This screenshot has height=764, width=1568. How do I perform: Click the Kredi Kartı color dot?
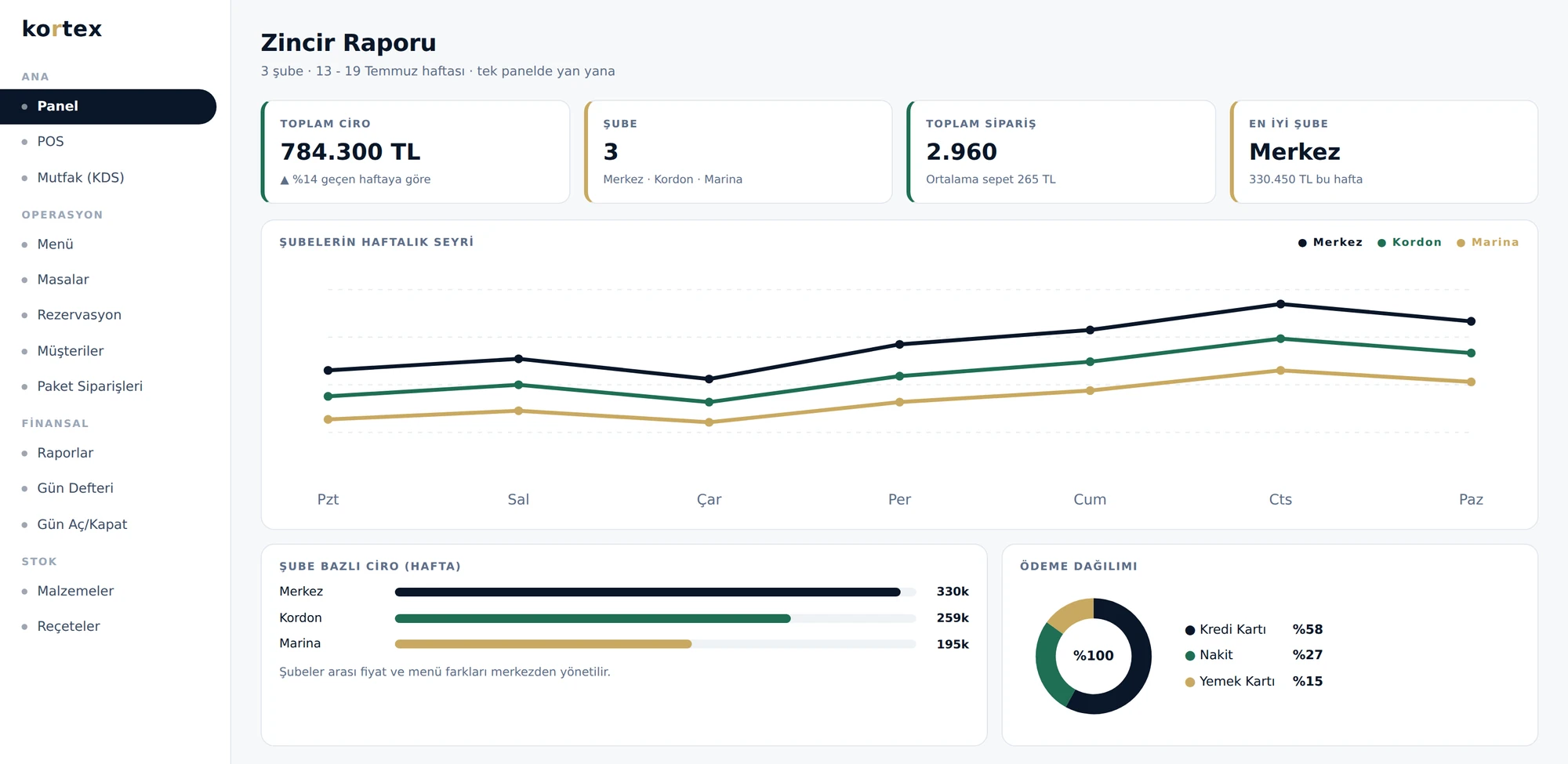point(1190,630)
